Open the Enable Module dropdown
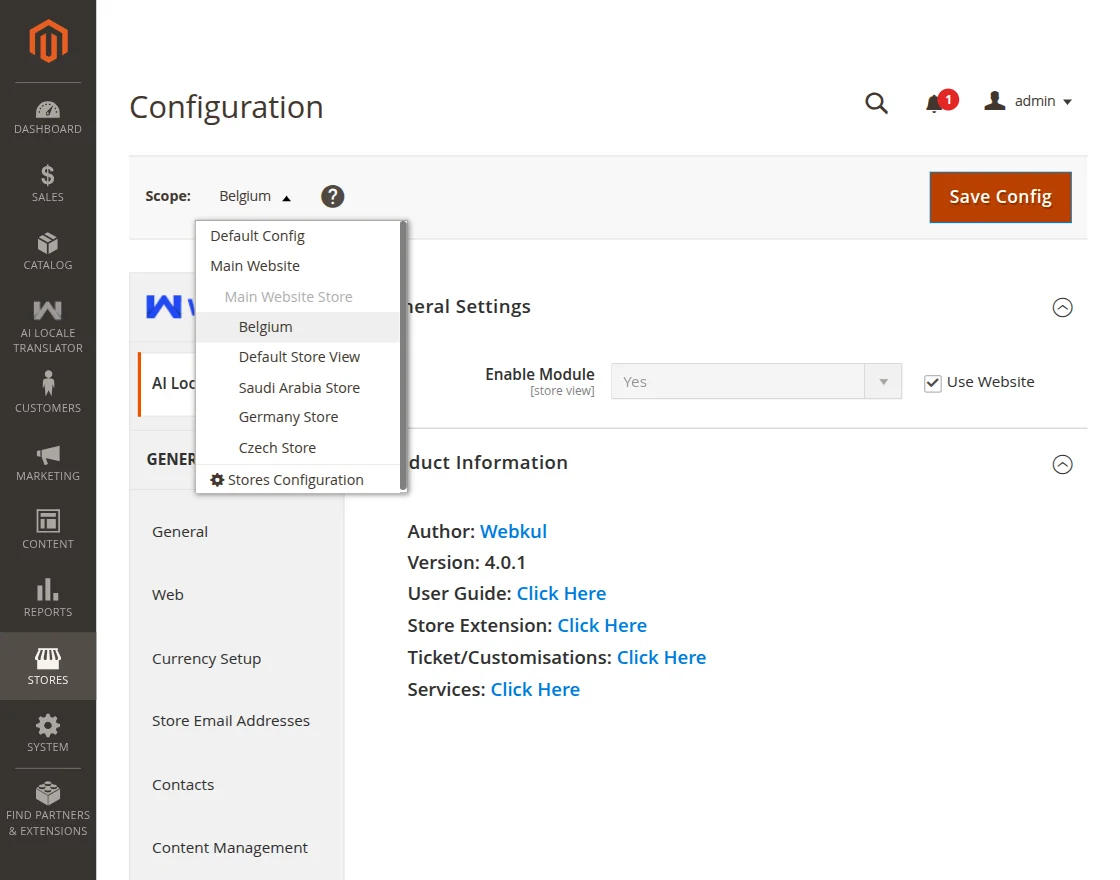The width and height of the screenshot is (1120, 880). pos(756,382)
